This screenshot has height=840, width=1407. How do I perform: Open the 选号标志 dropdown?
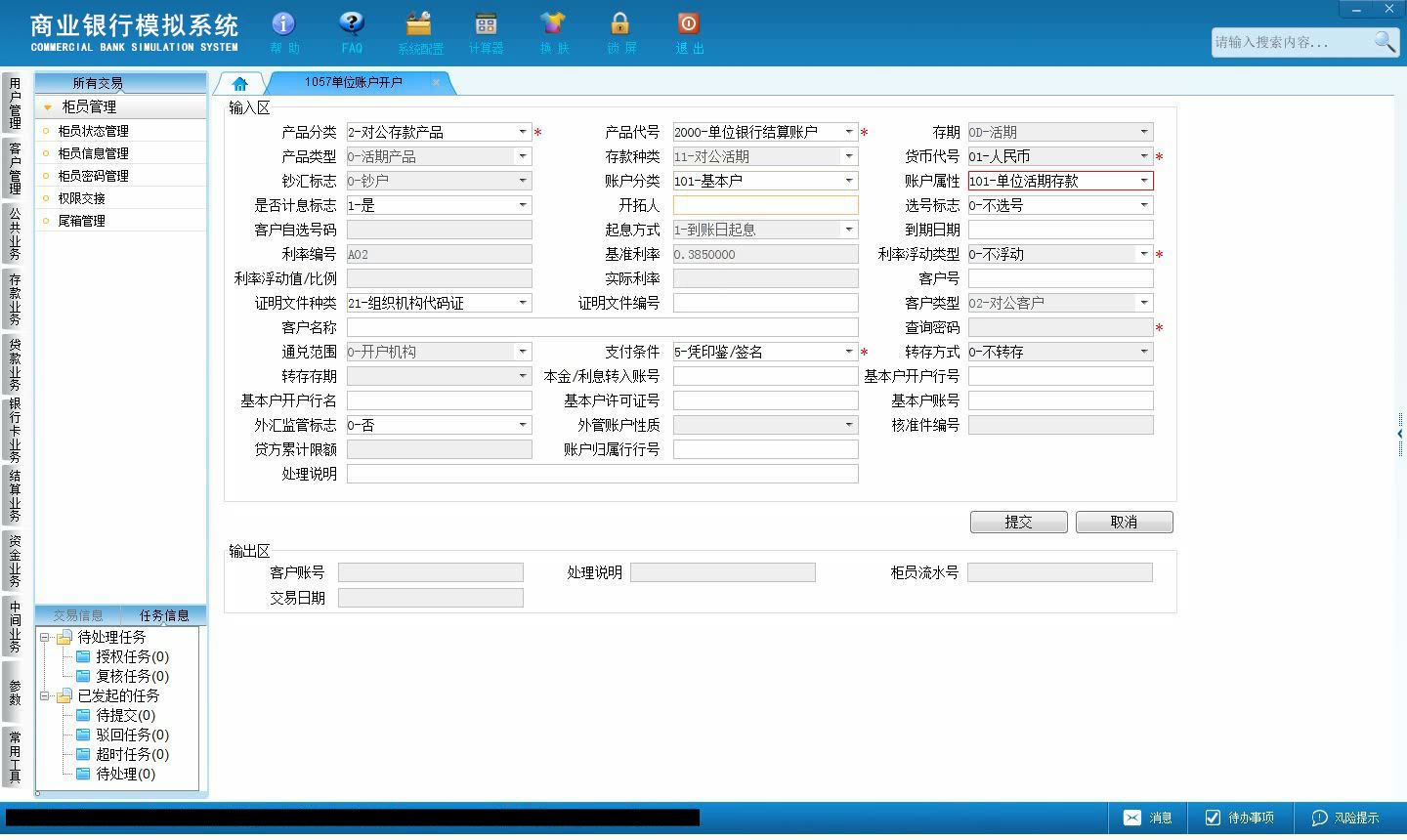1144,205
